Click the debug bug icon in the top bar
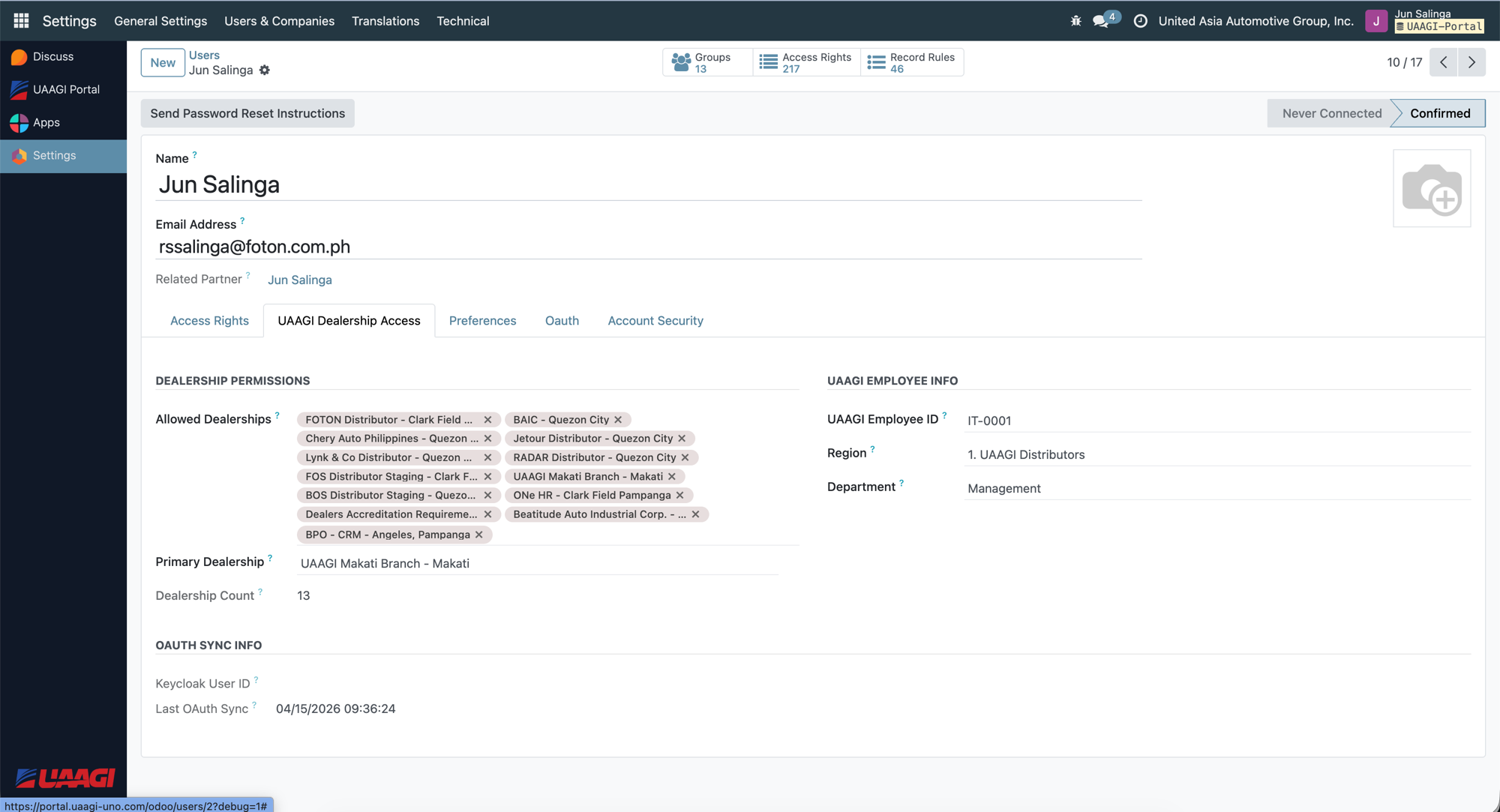This screenshot has width=1500, height=812. click(1075, 20)
